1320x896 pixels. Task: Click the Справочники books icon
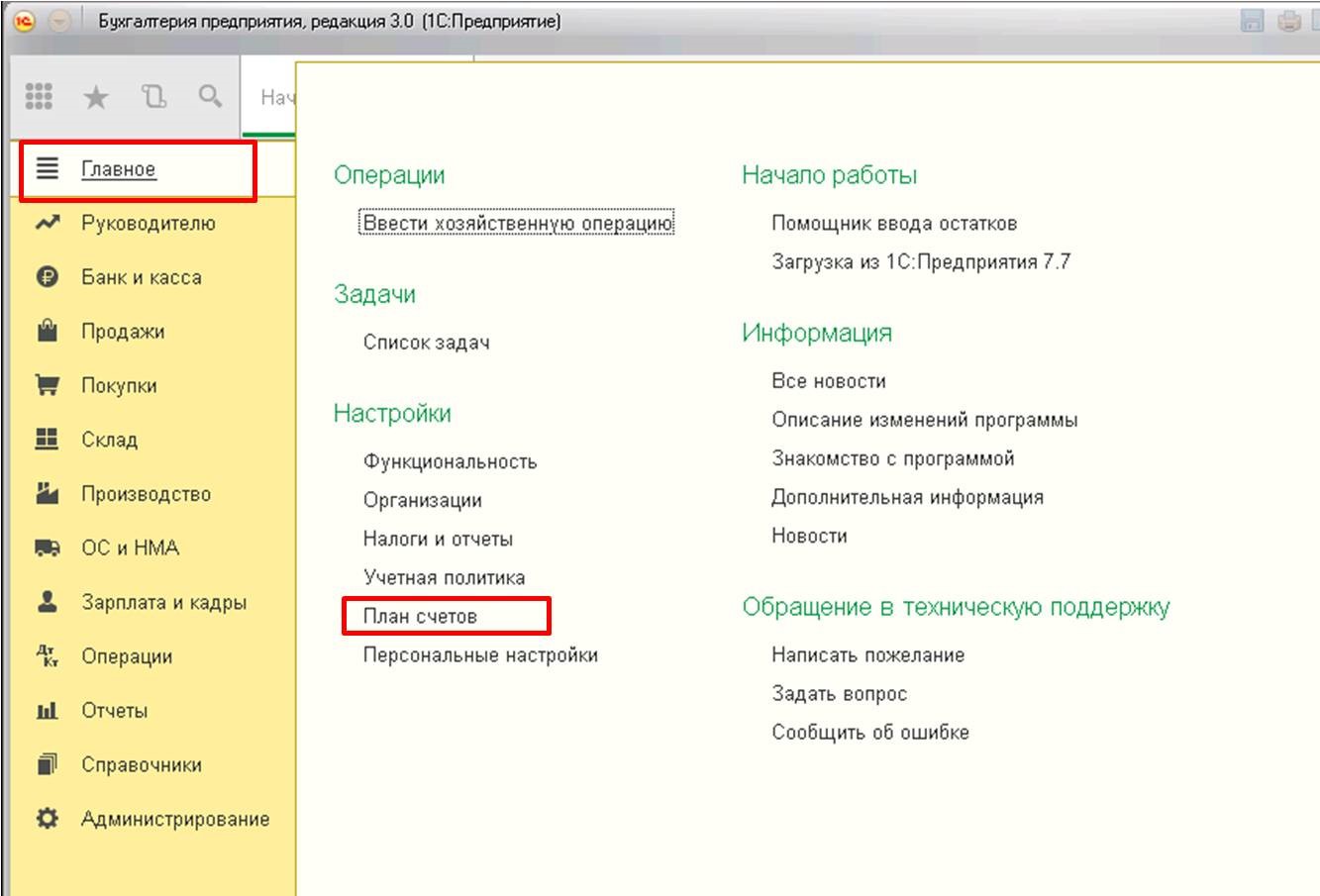pos(48,764)
